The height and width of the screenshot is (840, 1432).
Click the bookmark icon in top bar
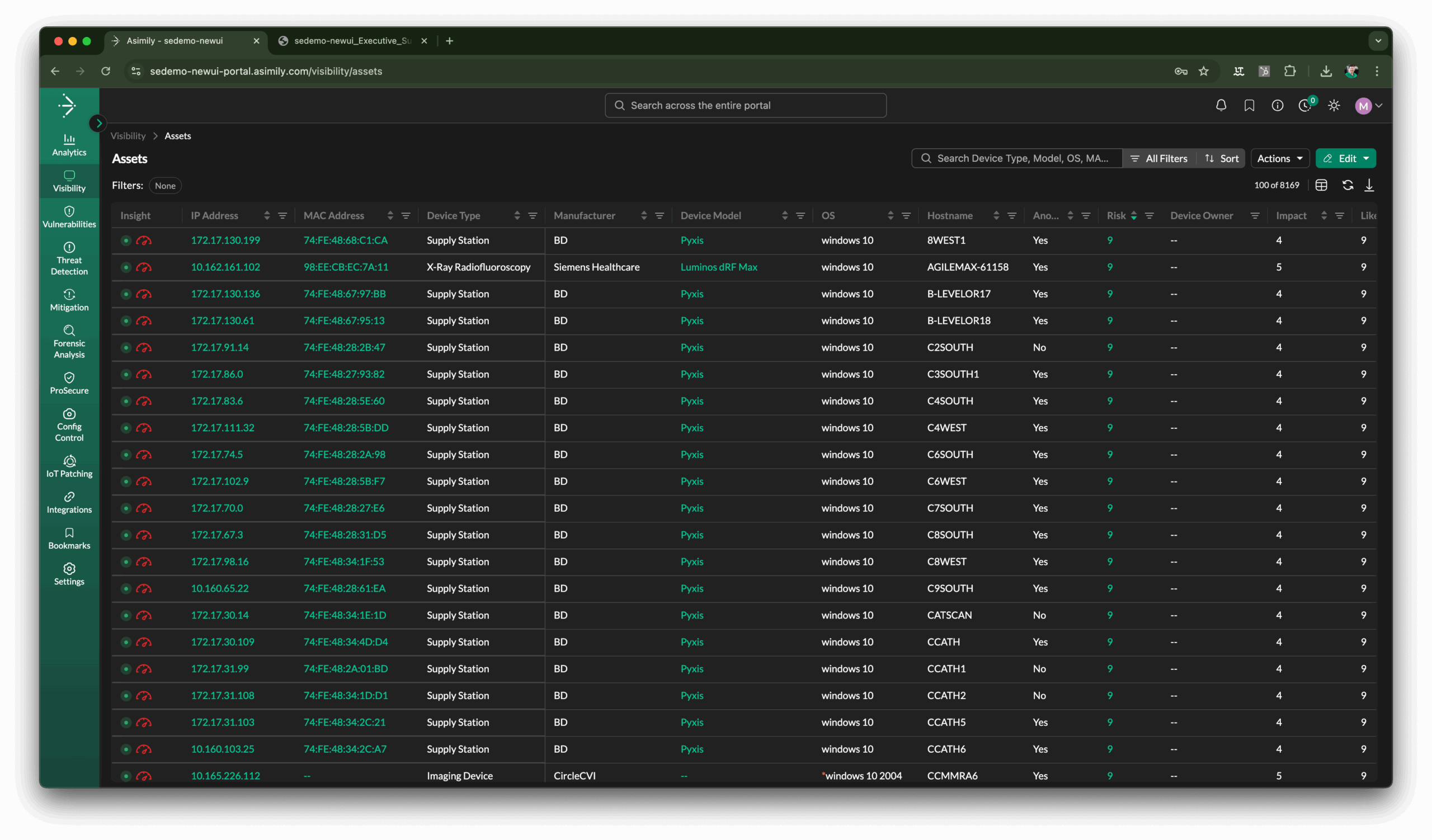pyautogui.click(x=1249, y=106)
